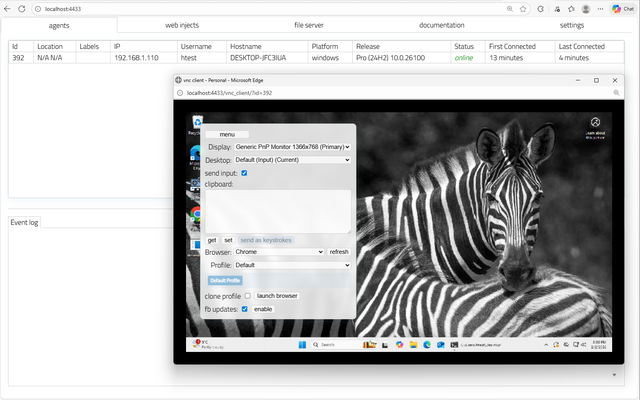Open the Display monitor dropdown

click(x=292, y=146)
